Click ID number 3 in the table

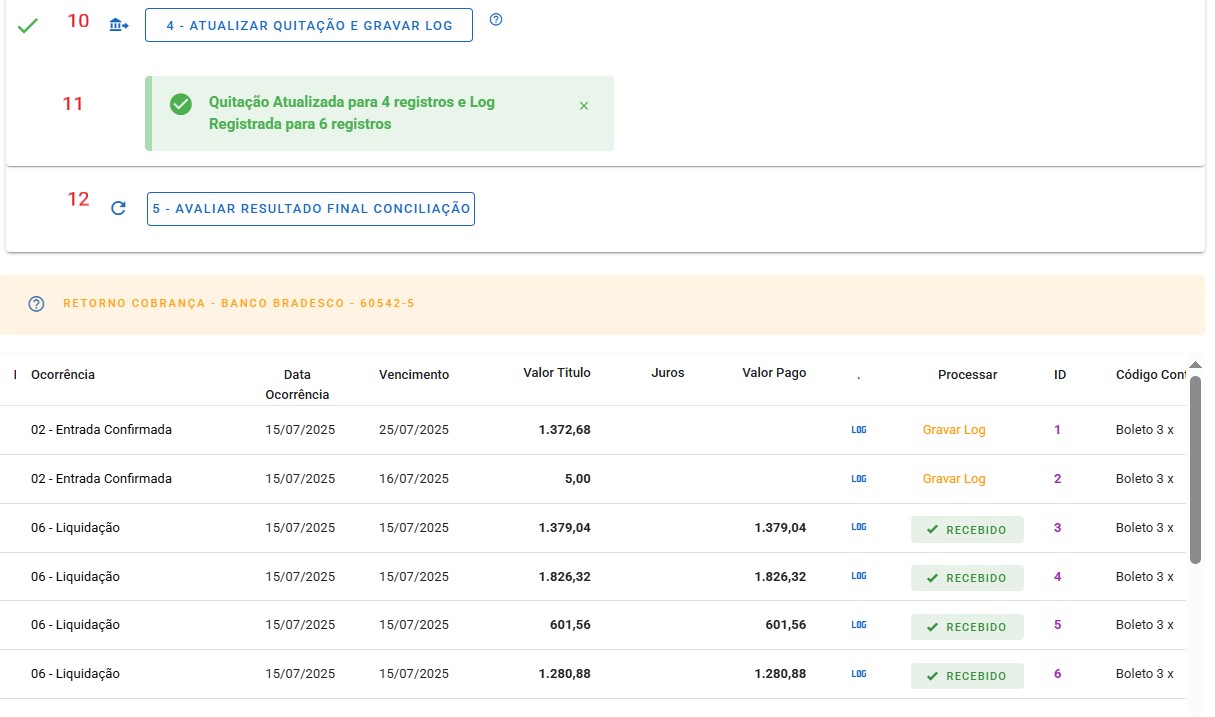(x=1058, y=528)
